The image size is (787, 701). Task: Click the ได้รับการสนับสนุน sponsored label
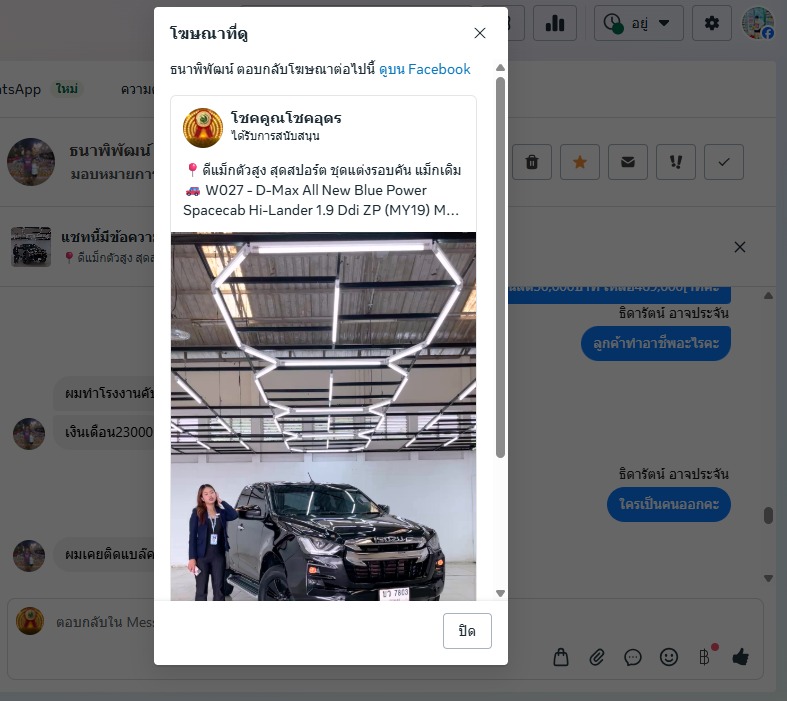click(276, 136)
